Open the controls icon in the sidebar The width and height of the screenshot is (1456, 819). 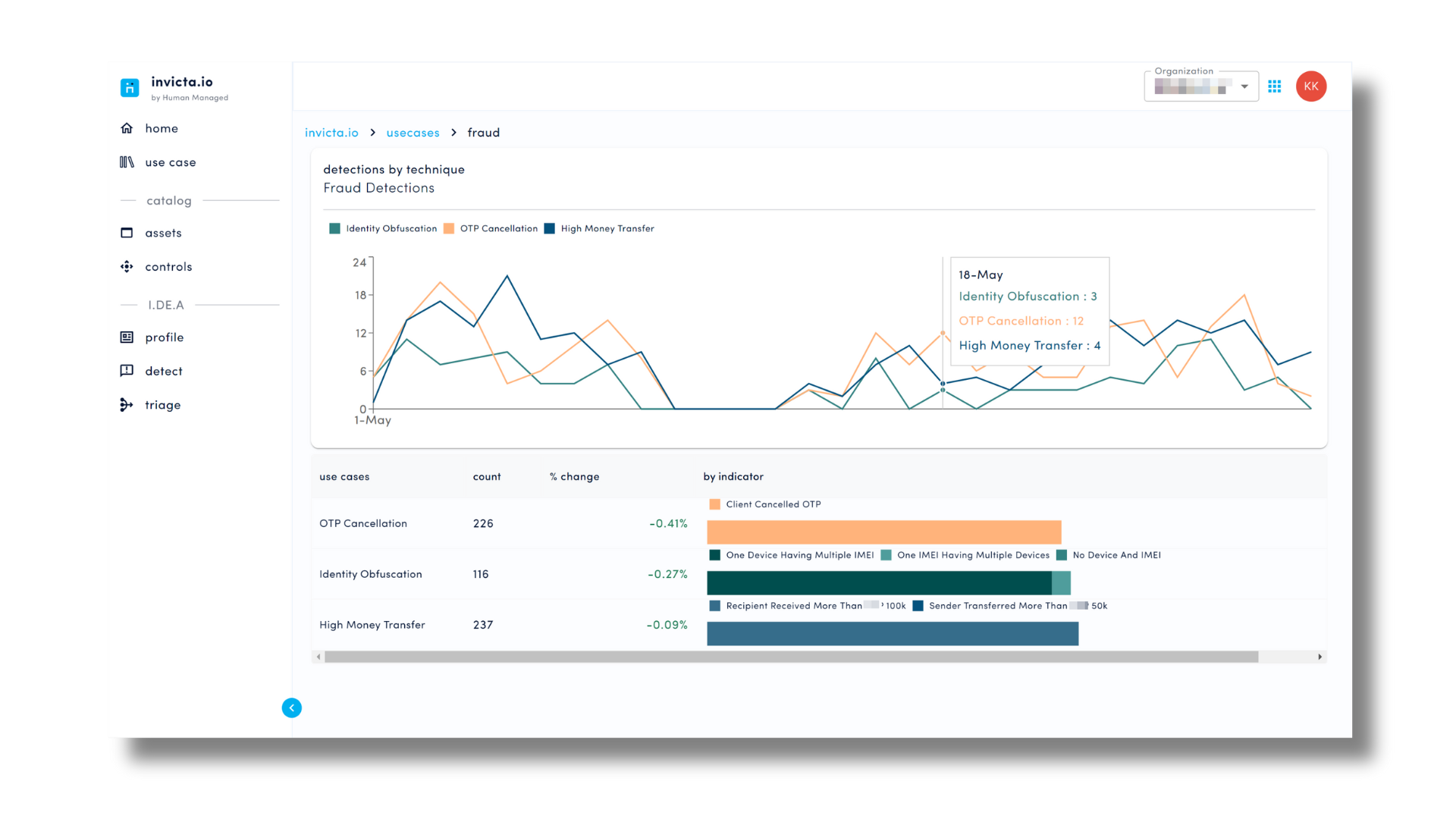[x=127, y=267]
